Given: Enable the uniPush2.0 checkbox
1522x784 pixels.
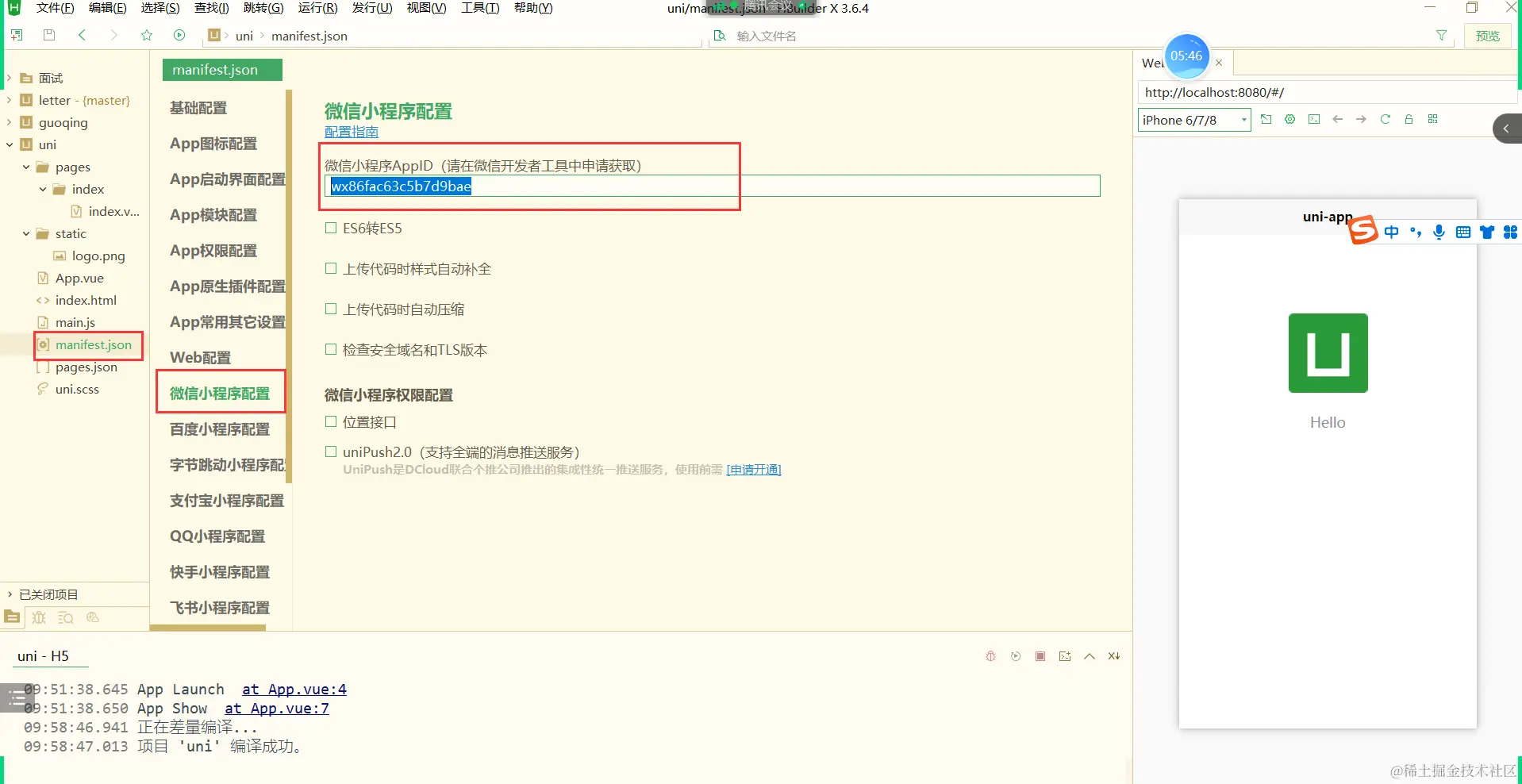Looking at the screenshot, I should coord(331,452).
